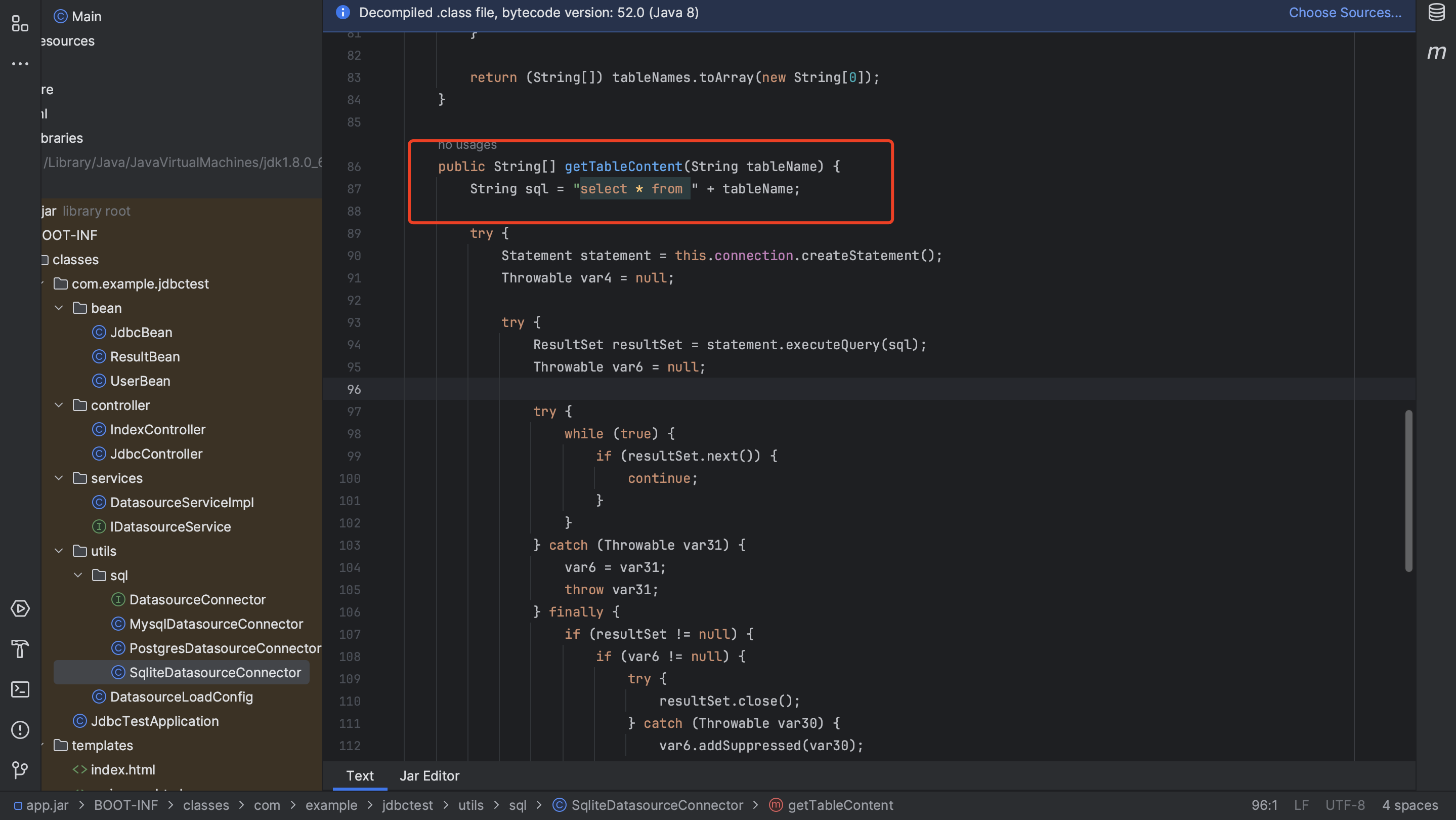This screenshot has width=1456, height=820.
Task: Open the Terminal tool window
Action: [x=20, y=689]
